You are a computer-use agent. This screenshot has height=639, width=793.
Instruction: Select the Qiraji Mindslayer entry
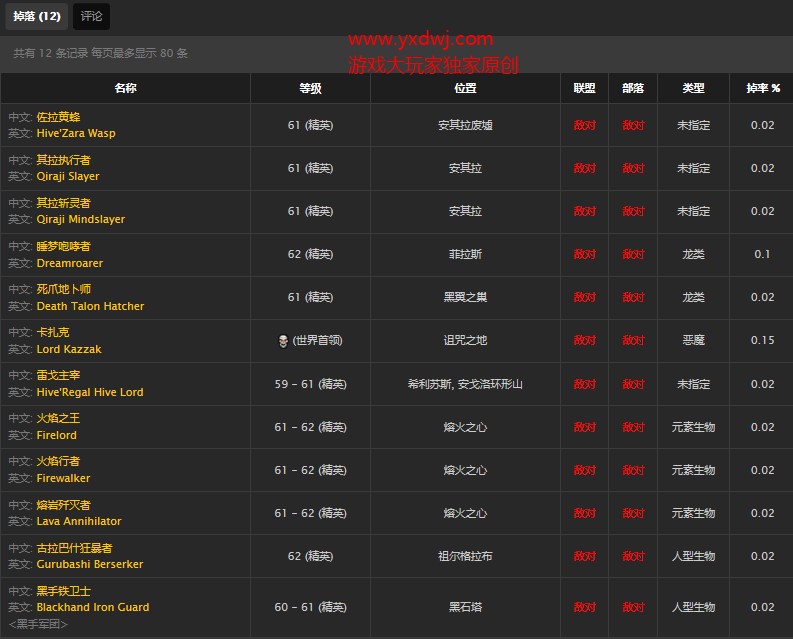click(x=81, y=219)
